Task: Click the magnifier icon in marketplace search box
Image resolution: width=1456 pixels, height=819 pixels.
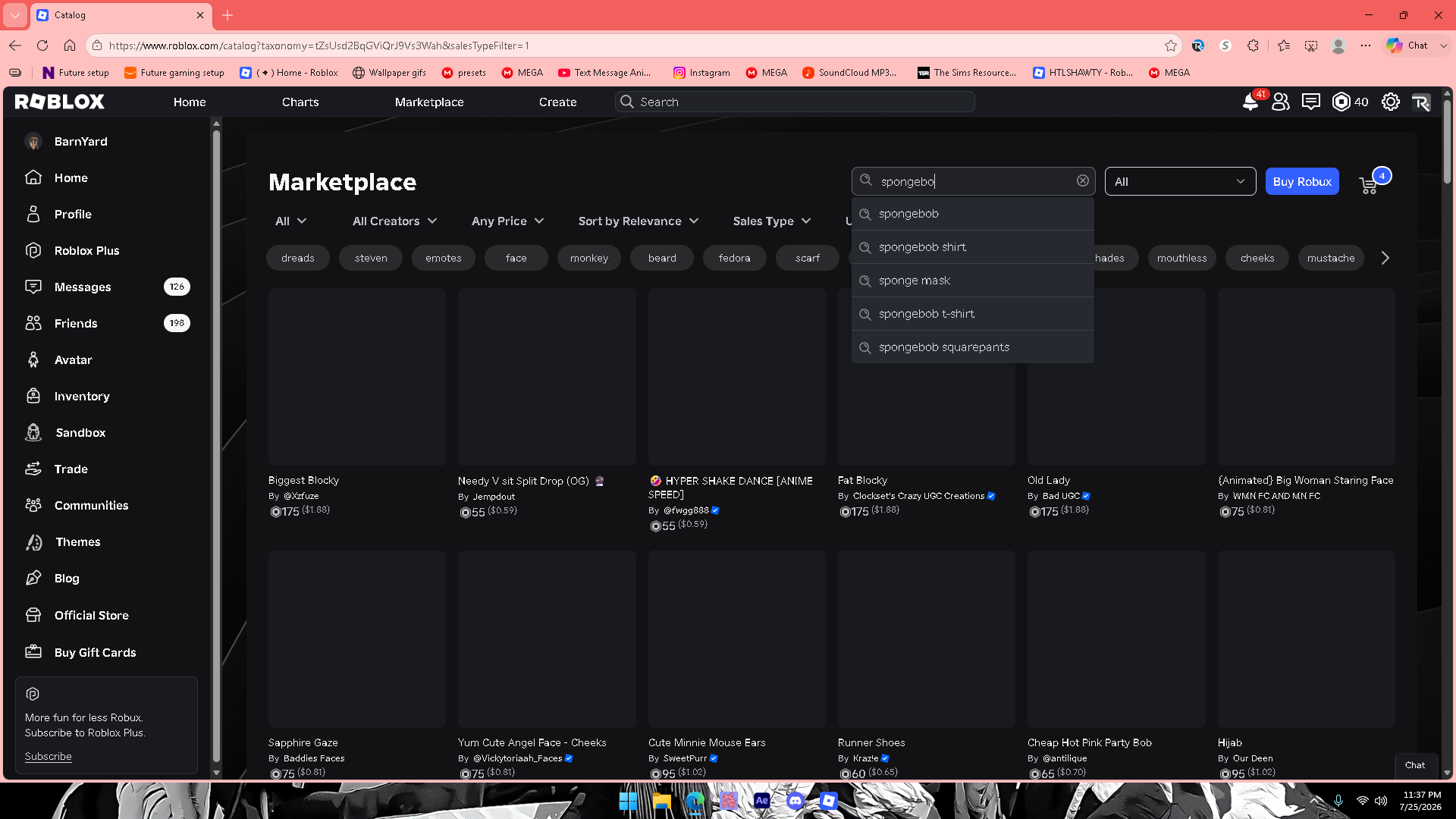Action: [x=866, y=180]
